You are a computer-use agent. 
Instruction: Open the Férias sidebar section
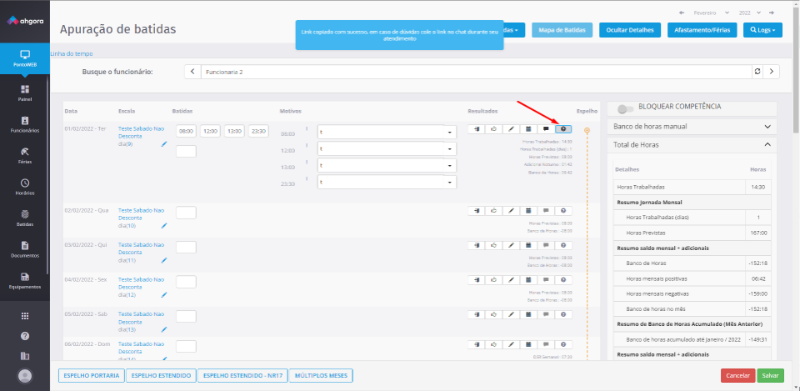coord(25,156)
